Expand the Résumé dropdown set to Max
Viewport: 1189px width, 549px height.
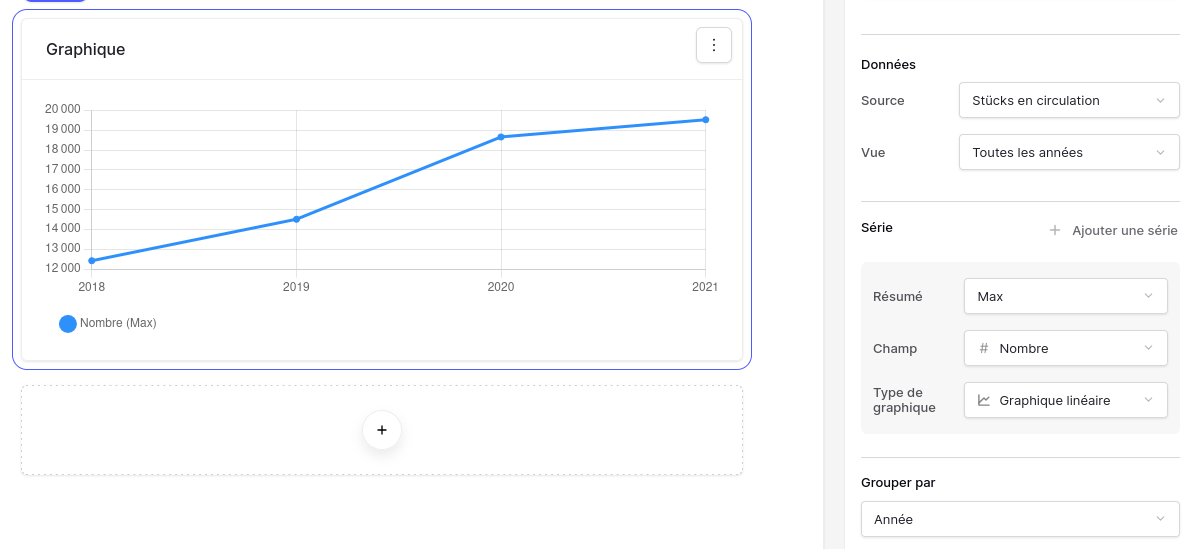pos(1065,296)
